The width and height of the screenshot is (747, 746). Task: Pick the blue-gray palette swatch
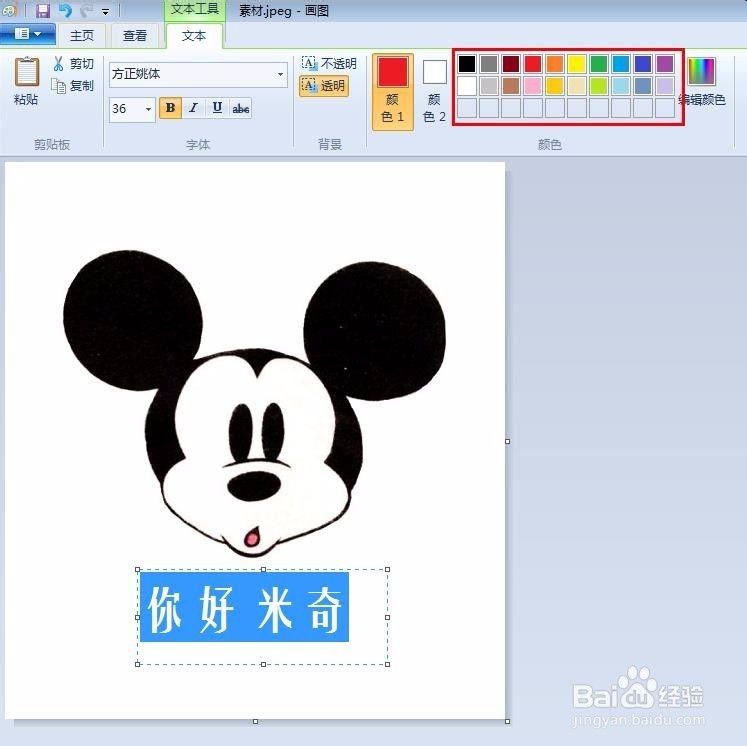point(643,86)
